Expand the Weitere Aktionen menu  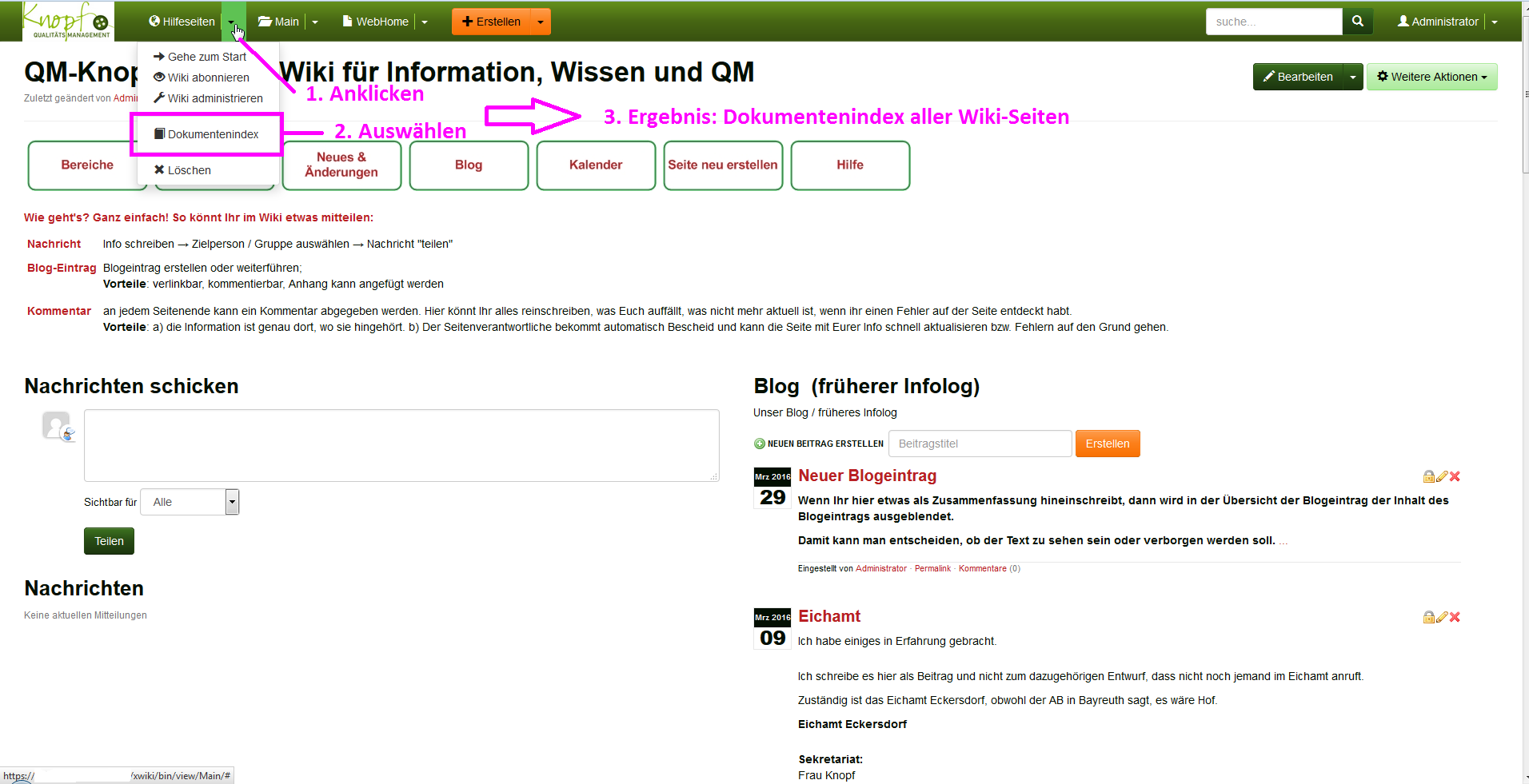[1431, 77]
